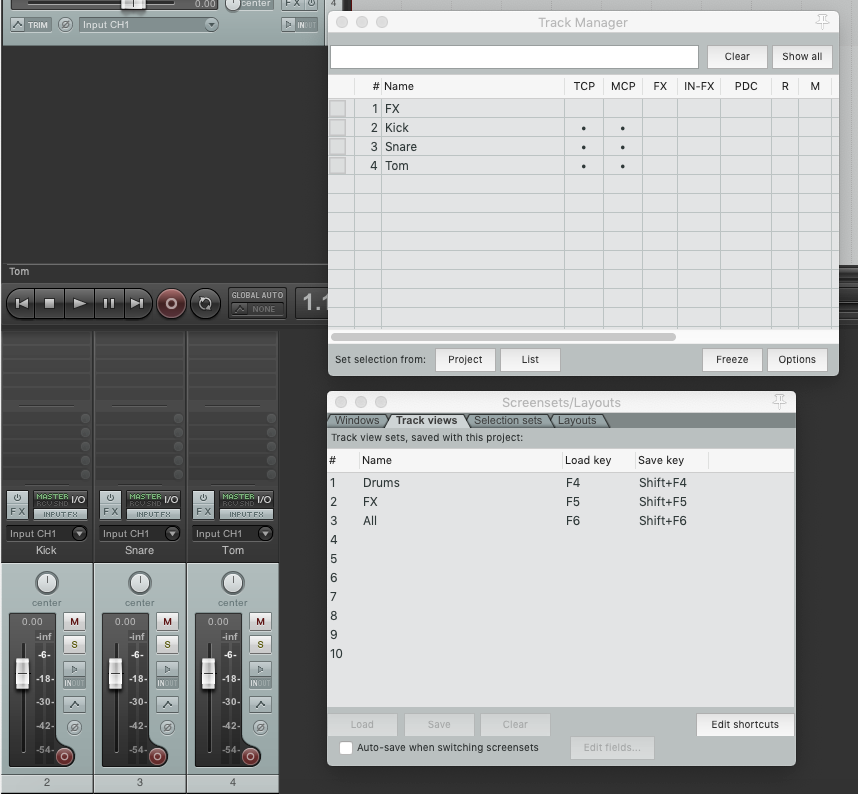Select Track views tab in Screensets

click(426, 420)
